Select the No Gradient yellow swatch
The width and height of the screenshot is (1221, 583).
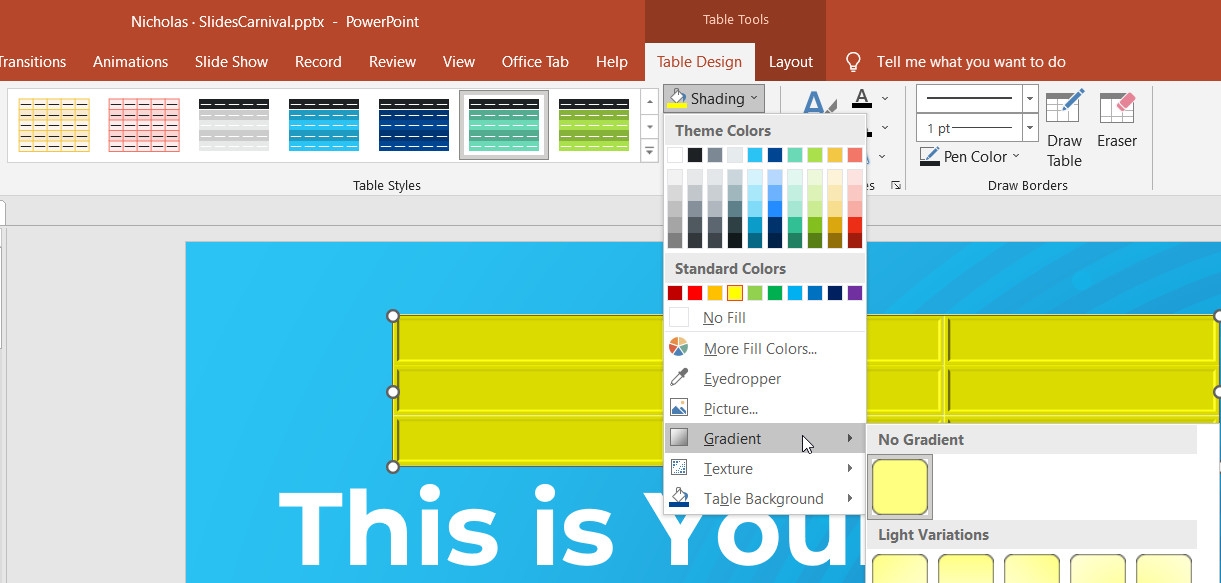point(900,487)
